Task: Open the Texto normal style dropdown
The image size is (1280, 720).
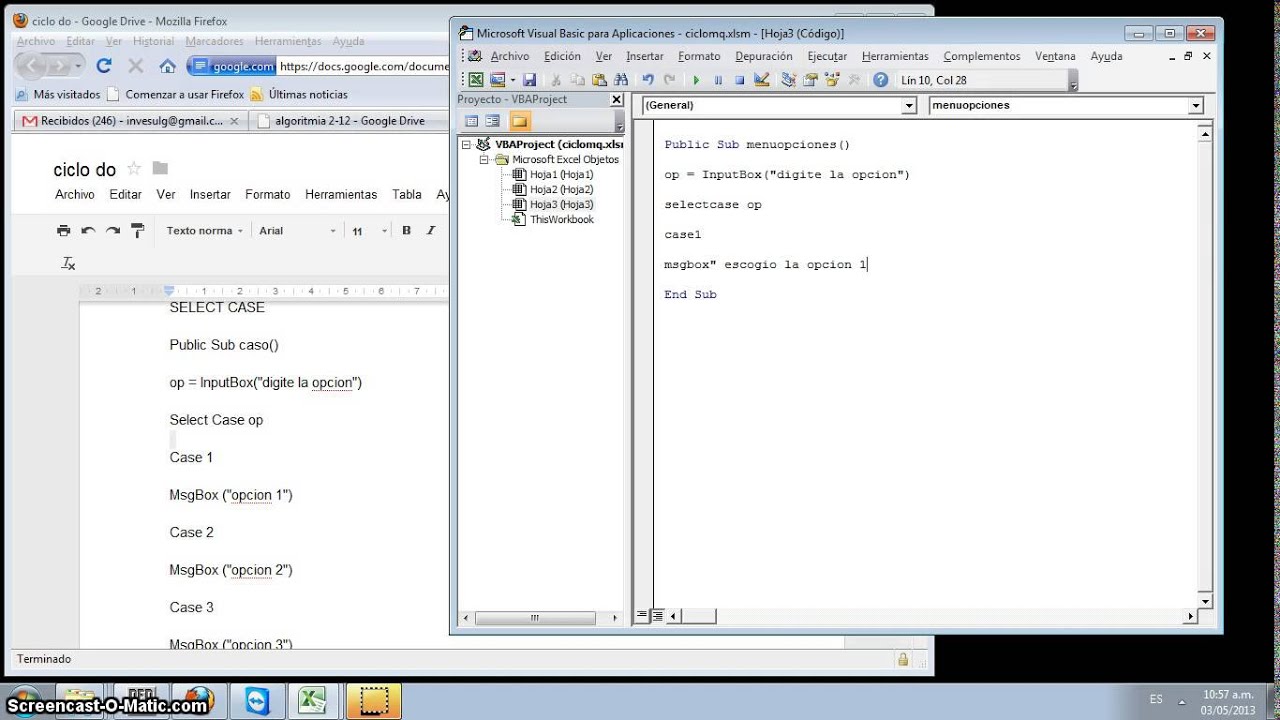Action: [x=205, y=230]
